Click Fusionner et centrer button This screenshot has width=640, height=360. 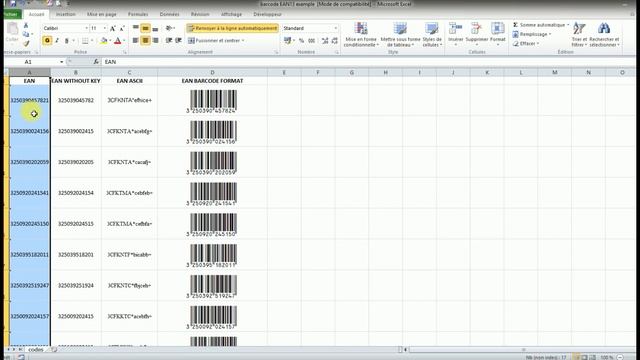tap(216, 40)
